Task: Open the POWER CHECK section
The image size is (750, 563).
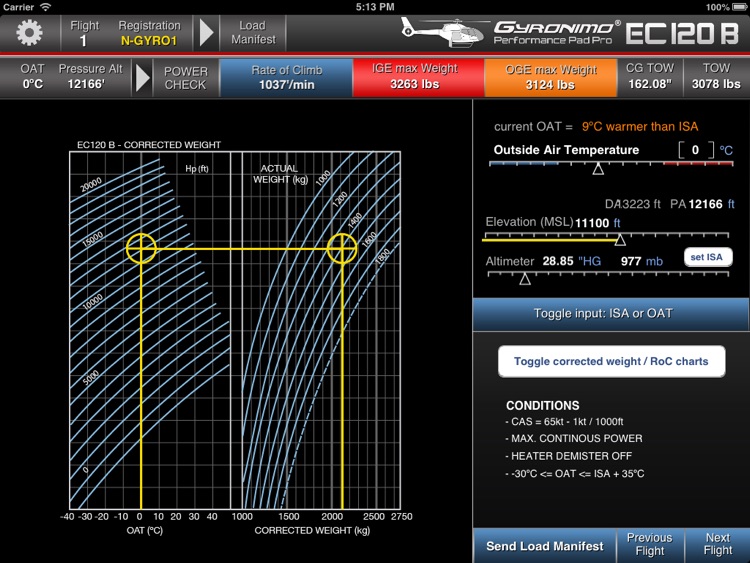Action: 186,78
